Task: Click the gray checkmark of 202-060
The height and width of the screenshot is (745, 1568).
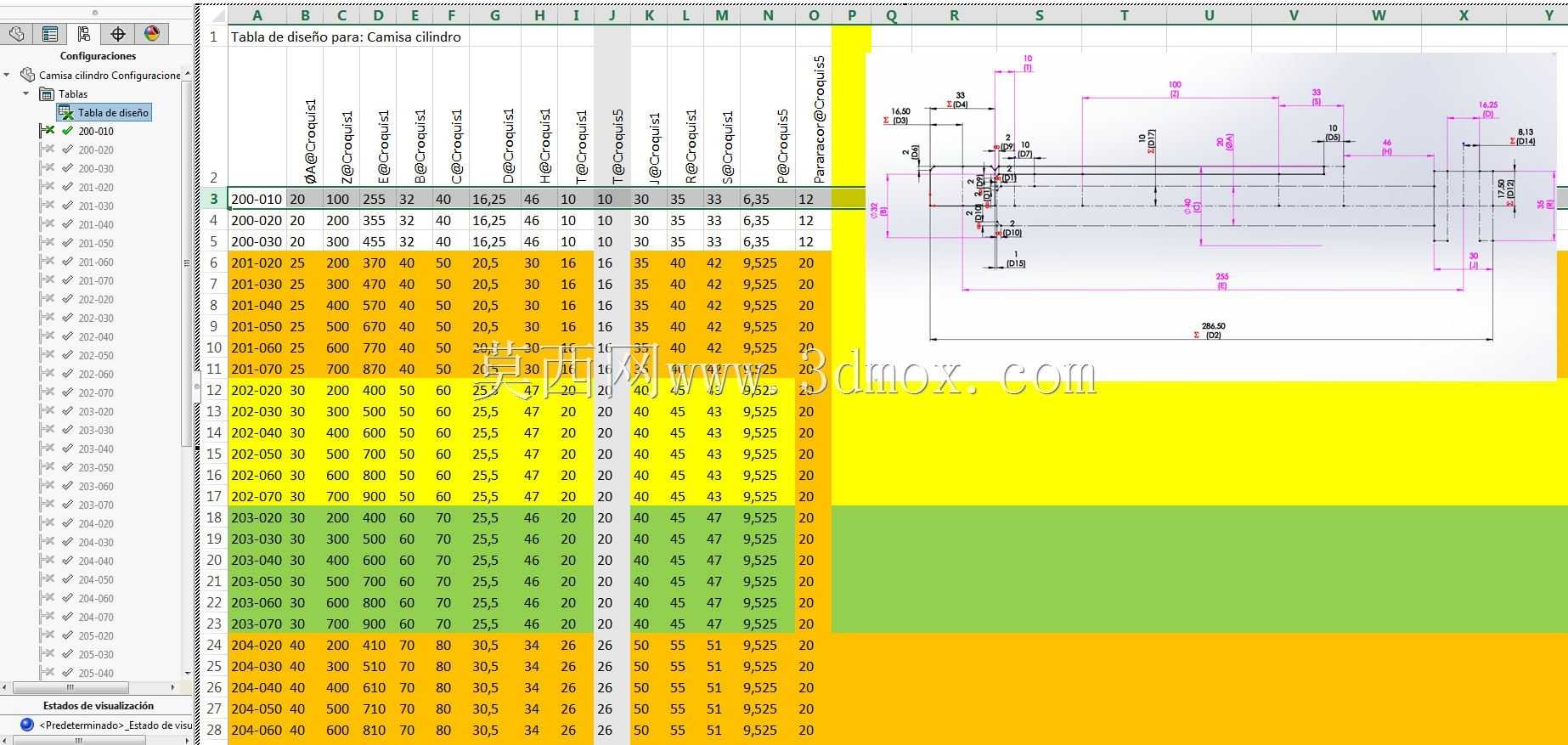Action: (68, 374)
